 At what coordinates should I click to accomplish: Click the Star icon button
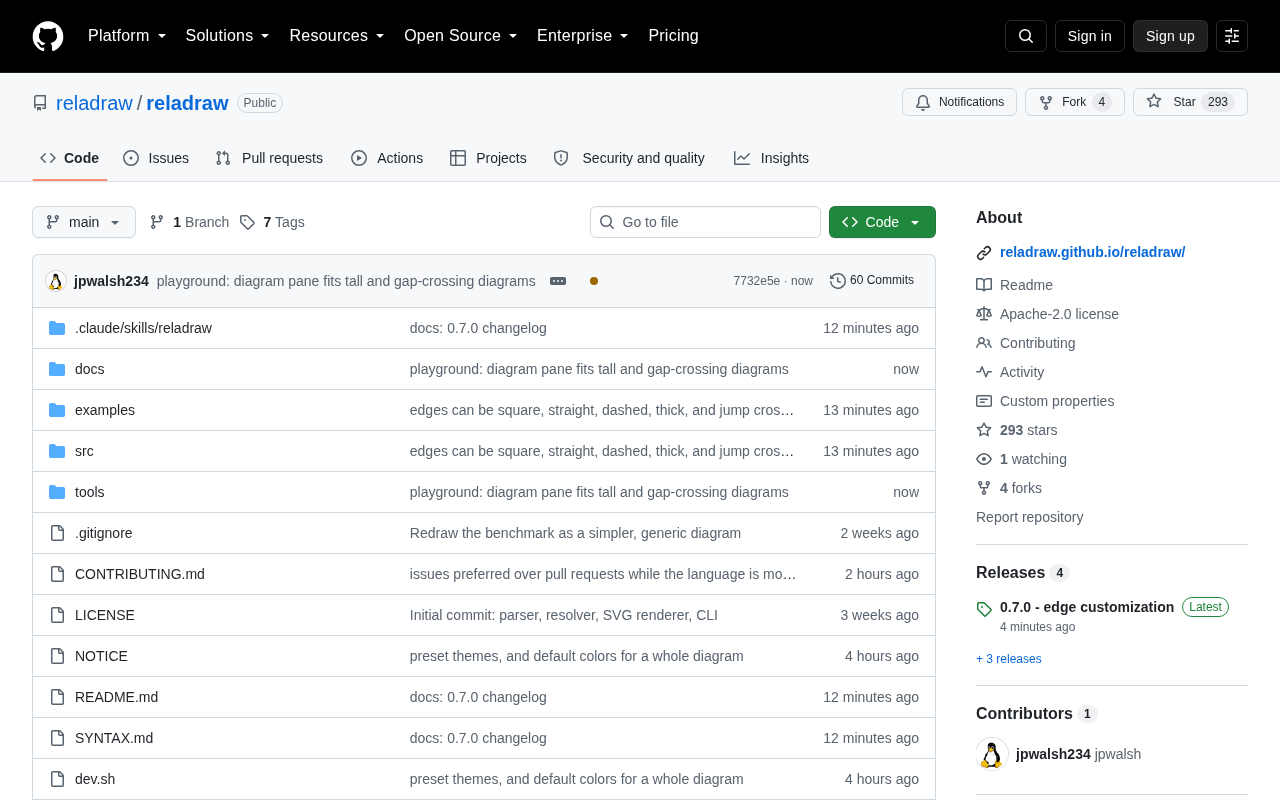point(1190,102)
